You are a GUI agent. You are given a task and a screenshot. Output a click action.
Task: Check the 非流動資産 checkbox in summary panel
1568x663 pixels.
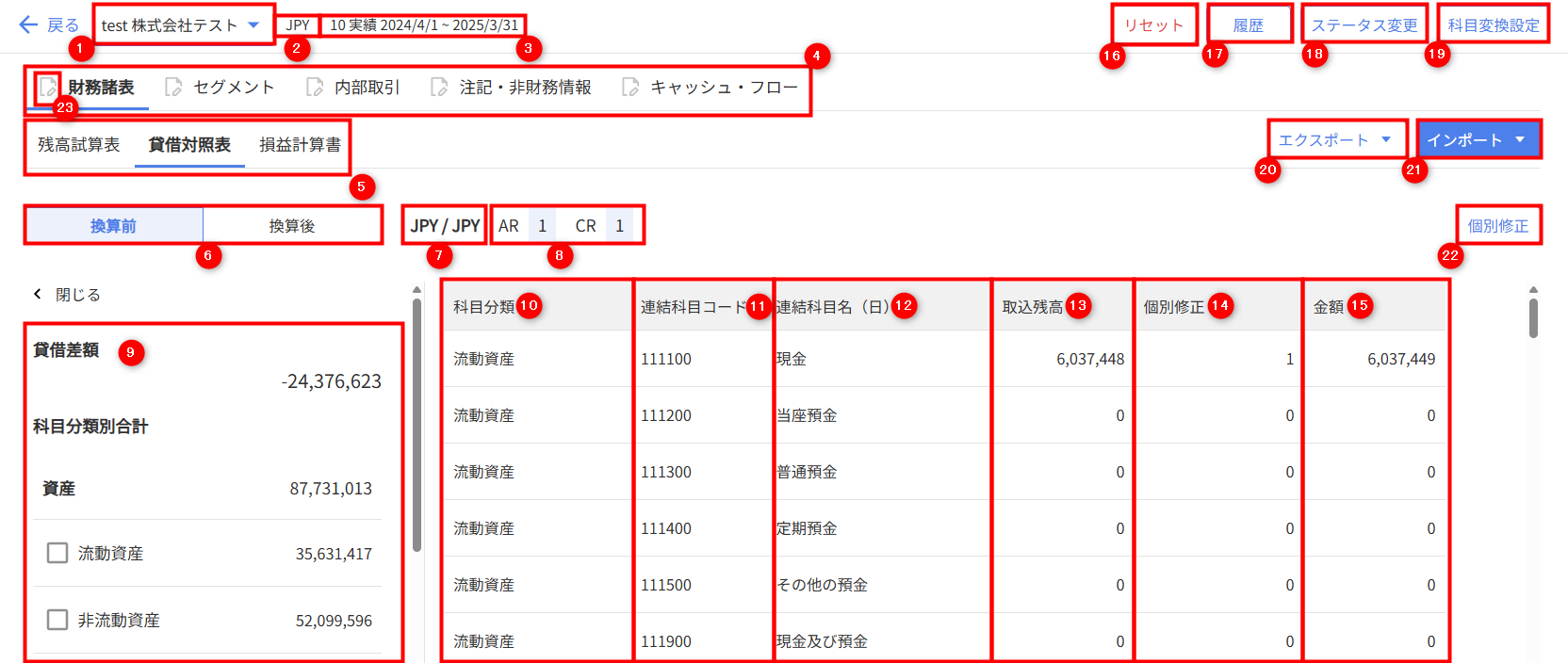point(57,620)
